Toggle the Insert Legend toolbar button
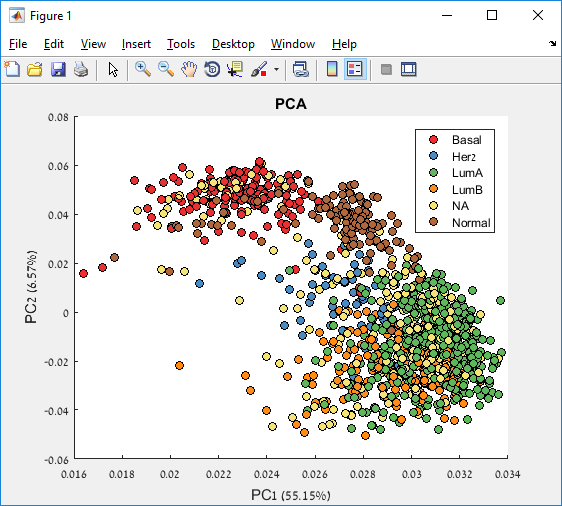This screenshot has width=562, height=506. [x=355, y=69]
